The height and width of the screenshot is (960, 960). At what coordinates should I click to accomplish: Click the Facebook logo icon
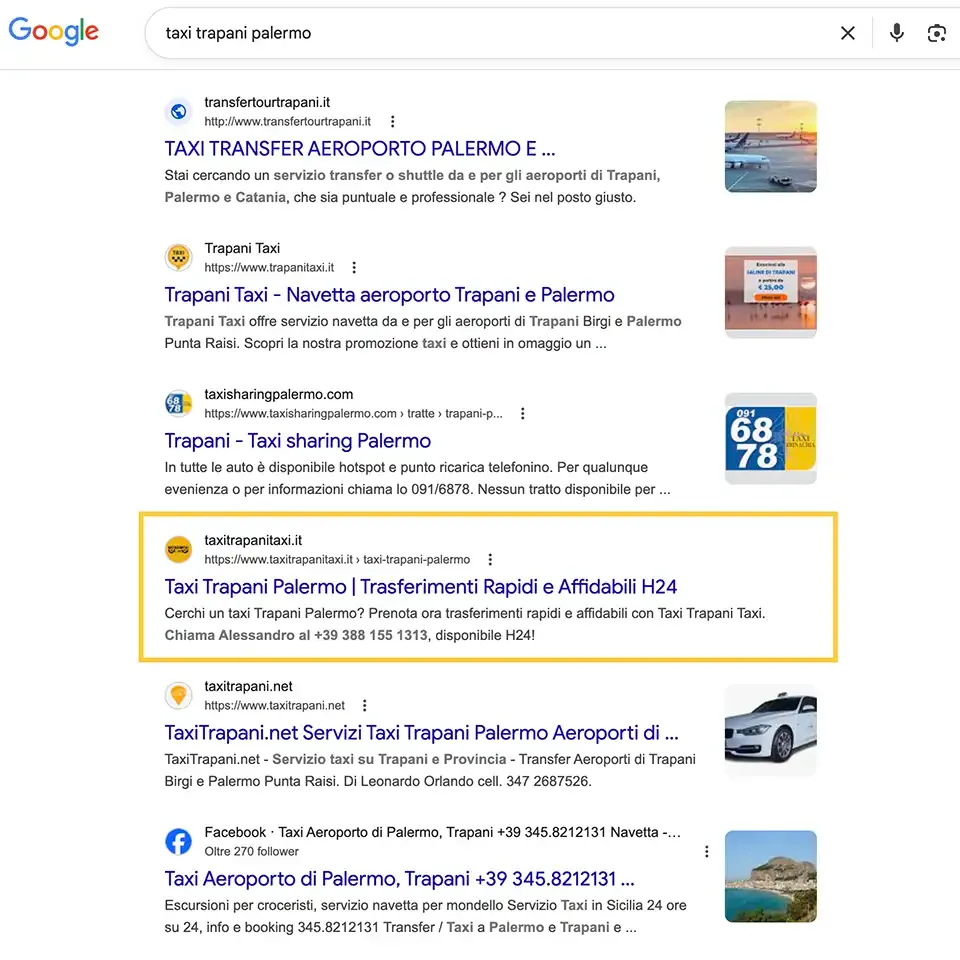click(178, 842)
